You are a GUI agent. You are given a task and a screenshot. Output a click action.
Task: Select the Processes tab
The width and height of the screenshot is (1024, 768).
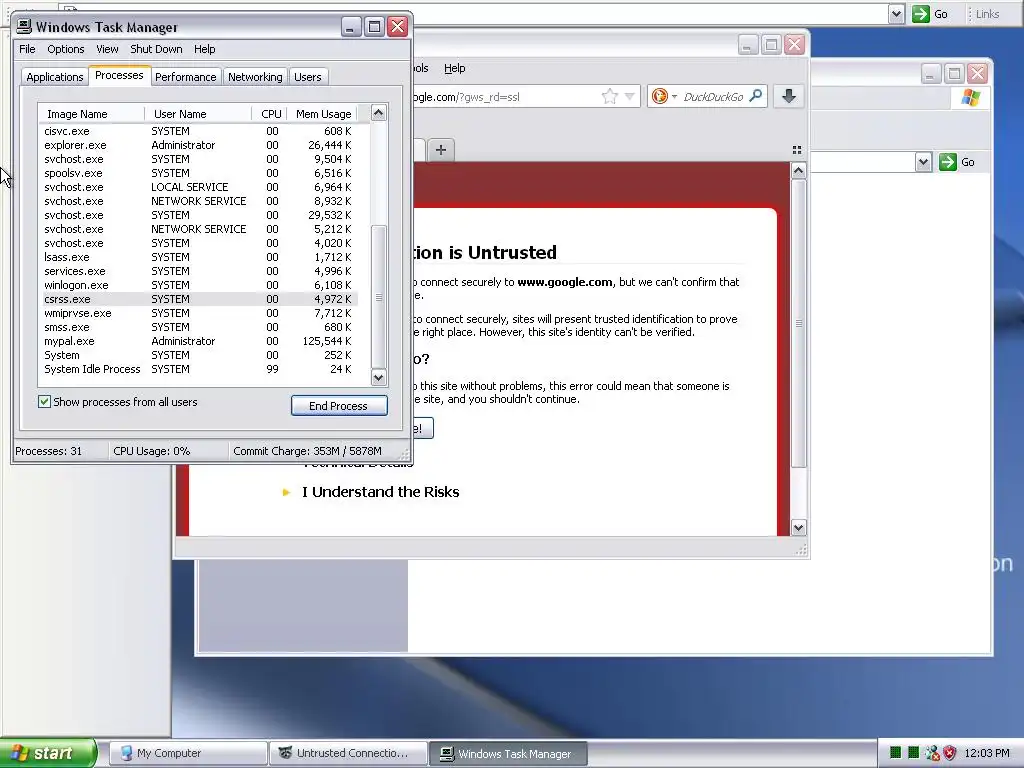[x=119, y=75]
